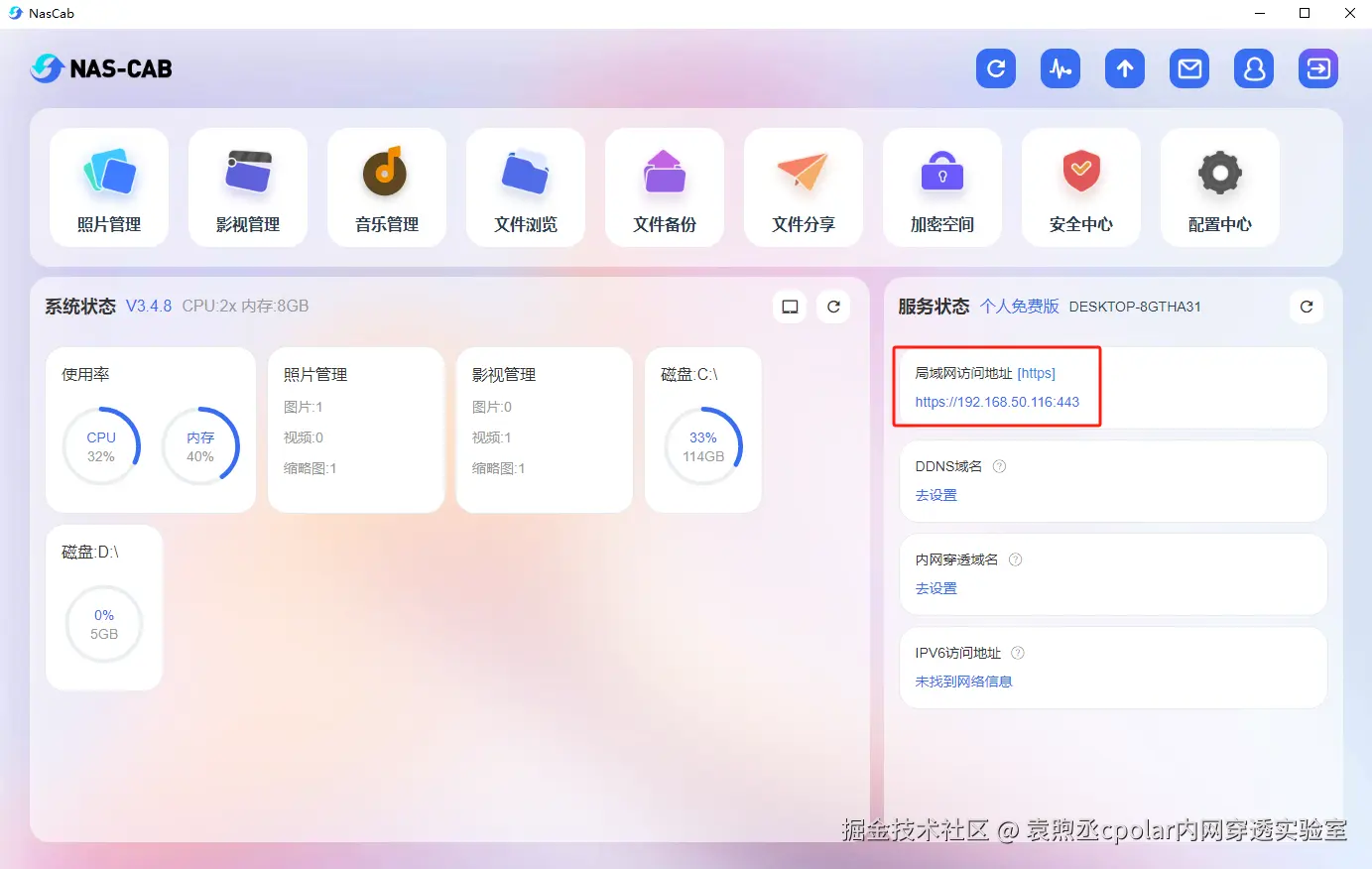The width and height of the screenshot is (1372, 869).
Task: Open the mail message icon
Action: tap(1189, 68)
